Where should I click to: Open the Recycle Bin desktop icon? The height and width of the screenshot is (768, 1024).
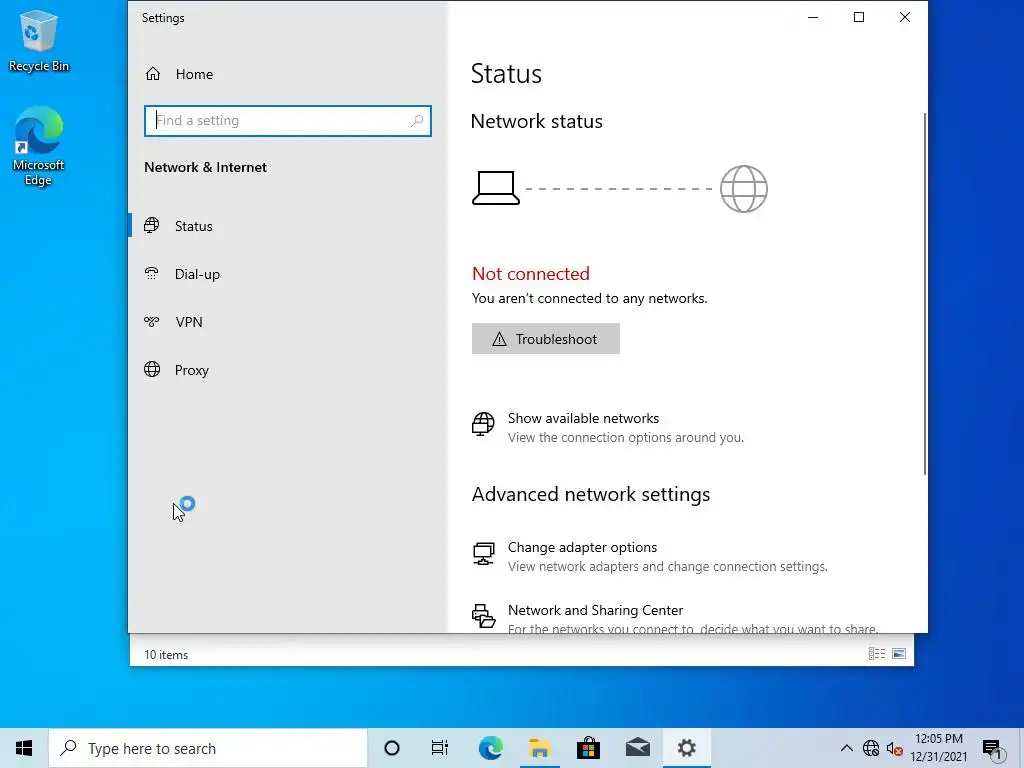tap(39, 41)
